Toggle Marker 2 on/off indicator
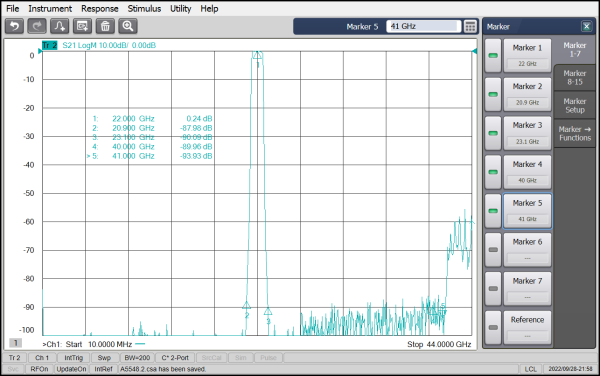The height and width of the screenshot is (376, 600). (x=493, y=94)
